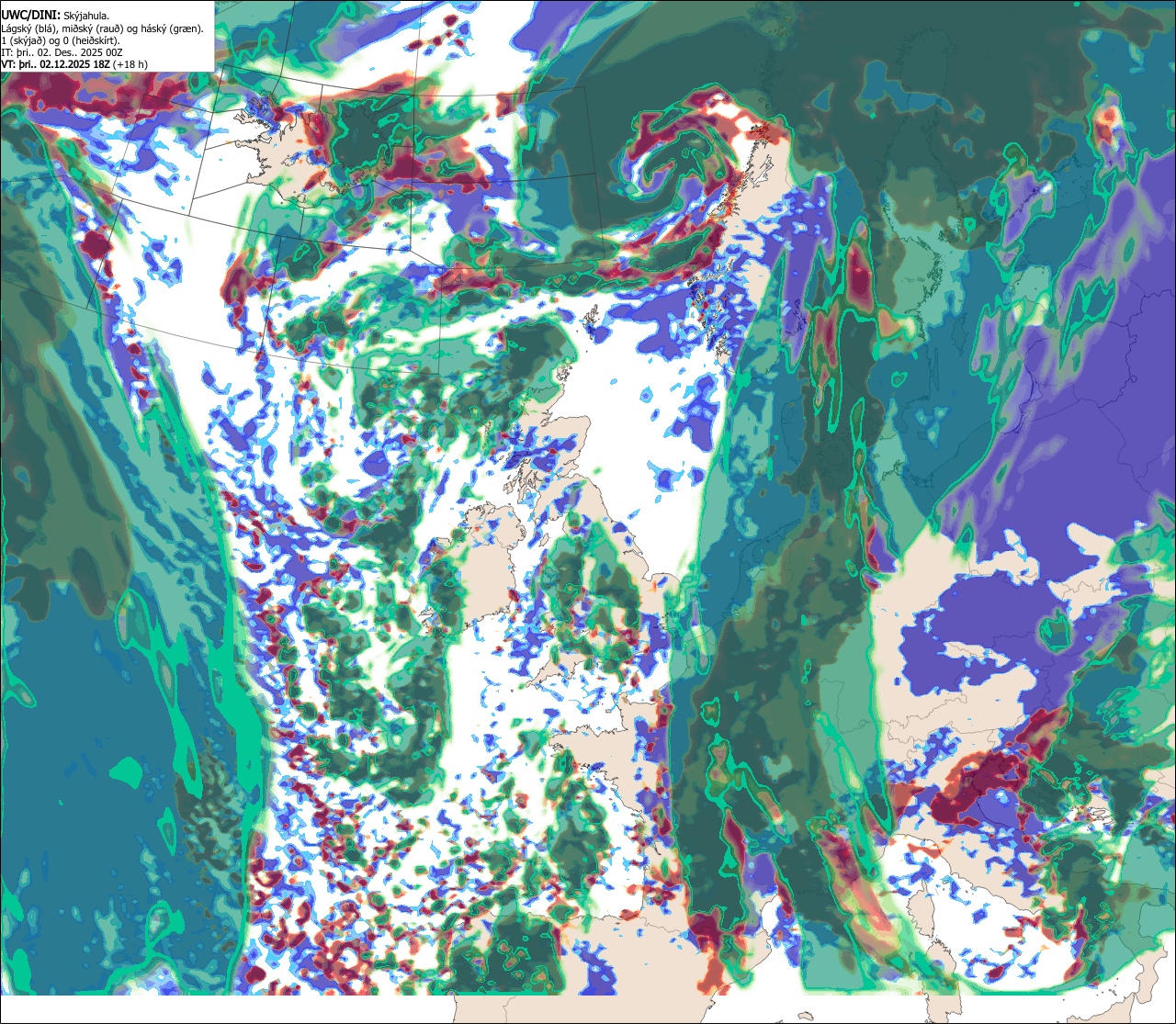The height and width of the screenshot is (1024, 1176).
Task: Click the legend line starting "Lágský (blá)"
Action: click(x=103, y=28)
